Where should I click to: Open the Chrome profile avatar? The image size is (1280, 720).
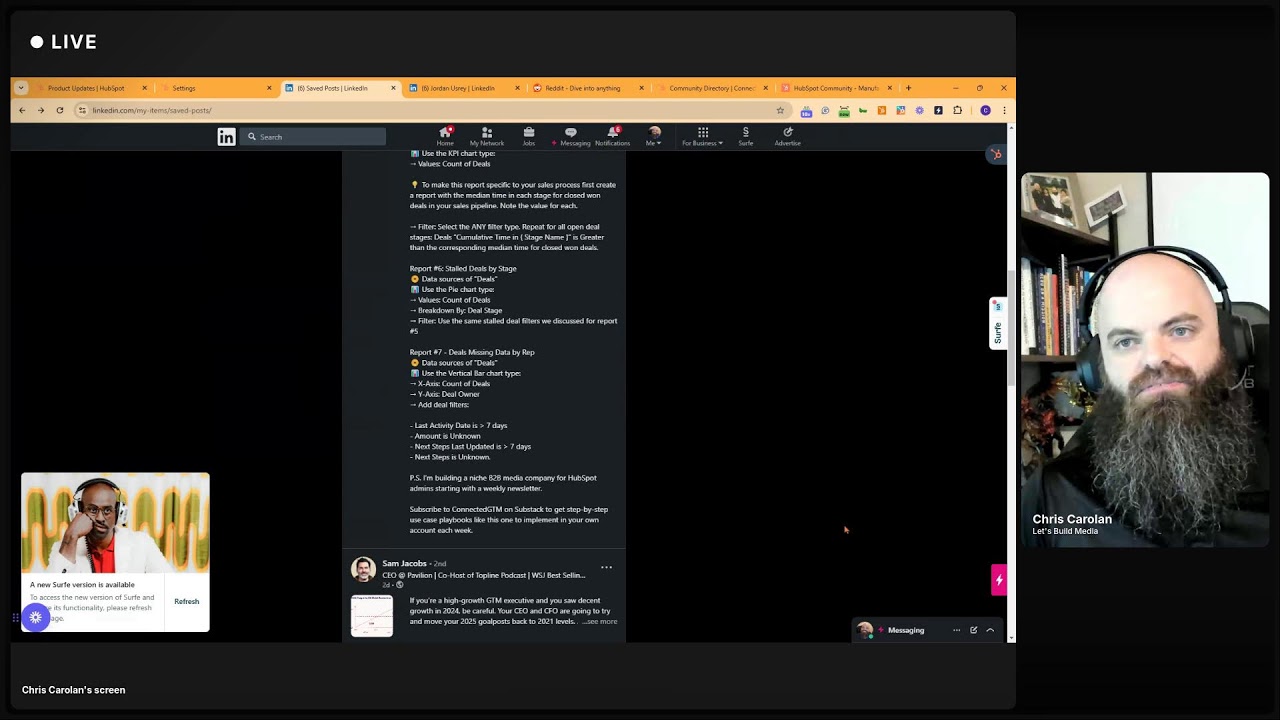coord(985,111)
